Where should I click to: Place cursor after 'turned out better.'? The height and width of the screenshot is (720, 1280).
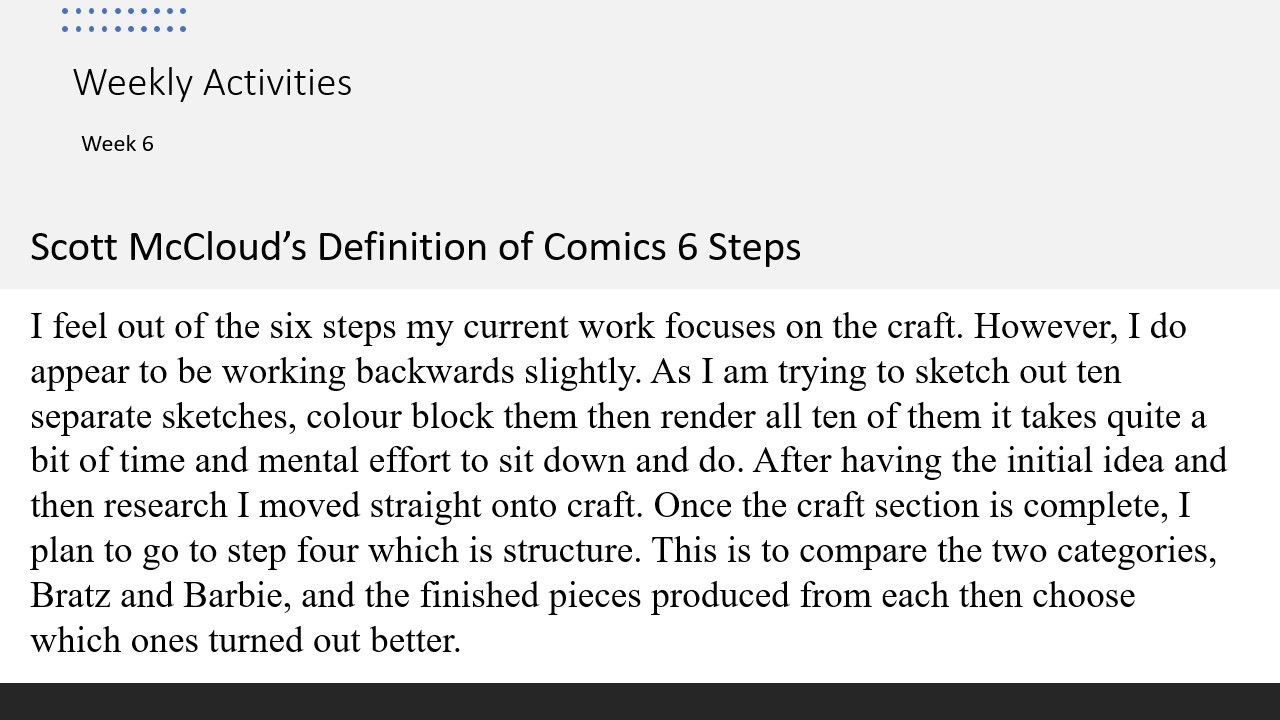pos(462,641)
